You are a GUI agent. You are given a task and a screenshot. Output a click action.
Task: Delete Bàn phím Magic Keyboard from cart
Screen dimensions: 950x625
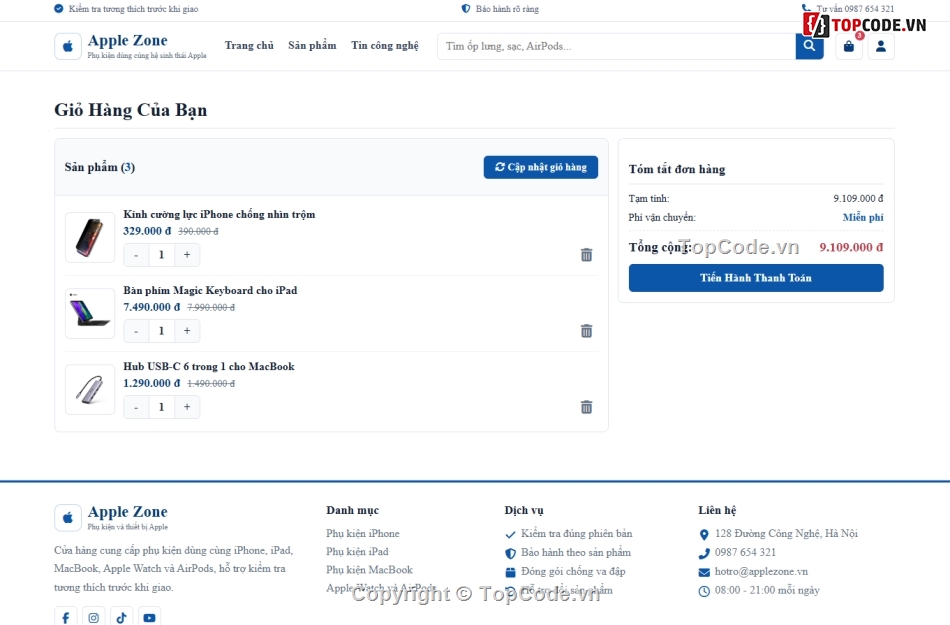pyautogui.click(x=586, y=331)
